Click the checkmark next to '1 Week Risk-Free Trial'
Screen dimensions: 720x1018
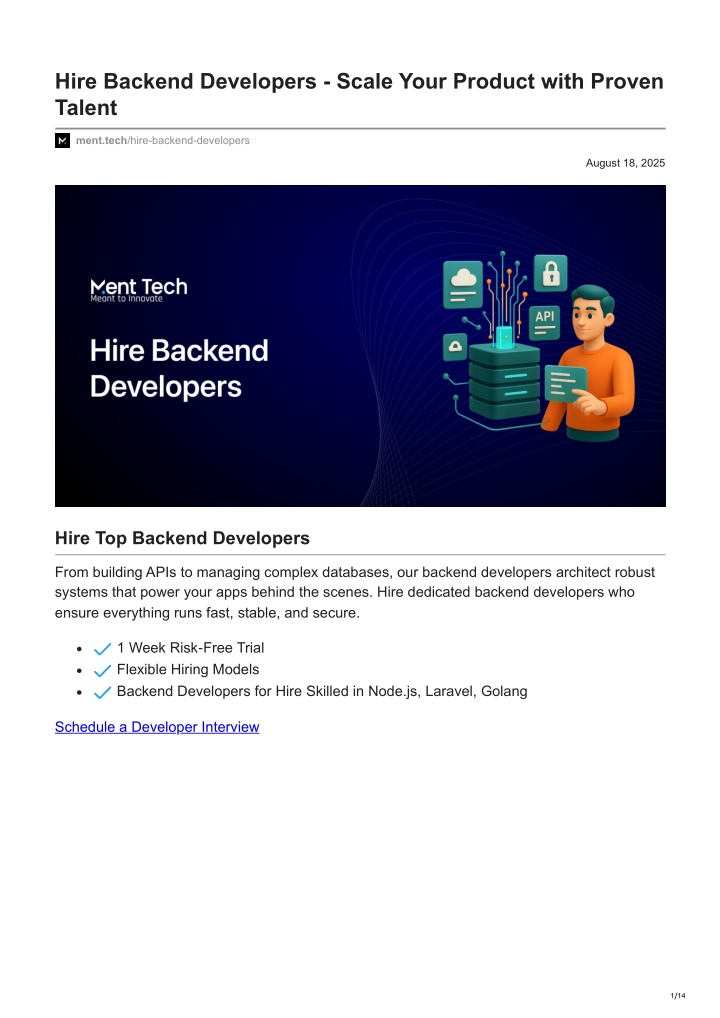tap(103, 649)
